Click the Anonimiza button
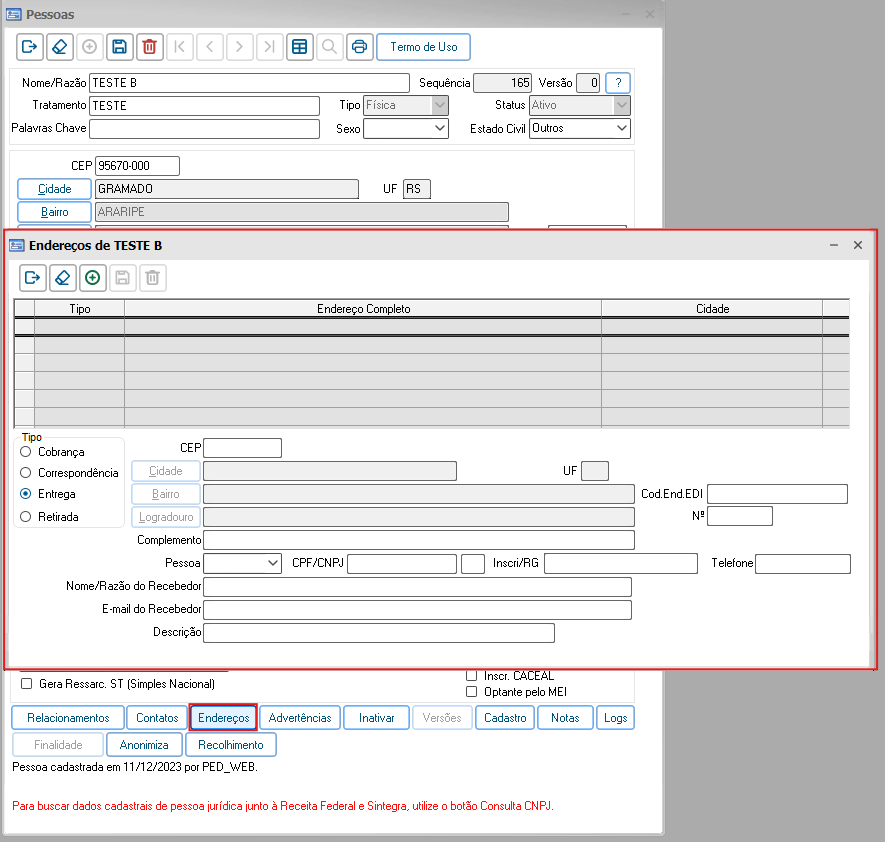This screenshot has height=842, width=885. pos(144,745)
